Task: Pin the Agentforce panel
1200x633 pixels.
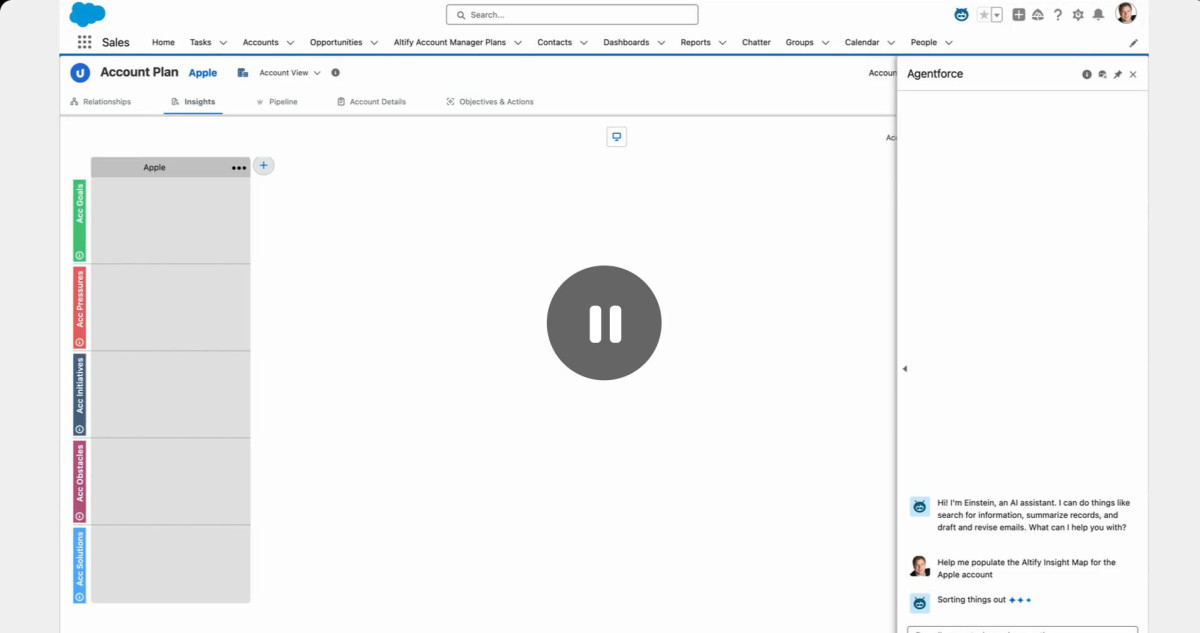Action: coord(1118,75)
